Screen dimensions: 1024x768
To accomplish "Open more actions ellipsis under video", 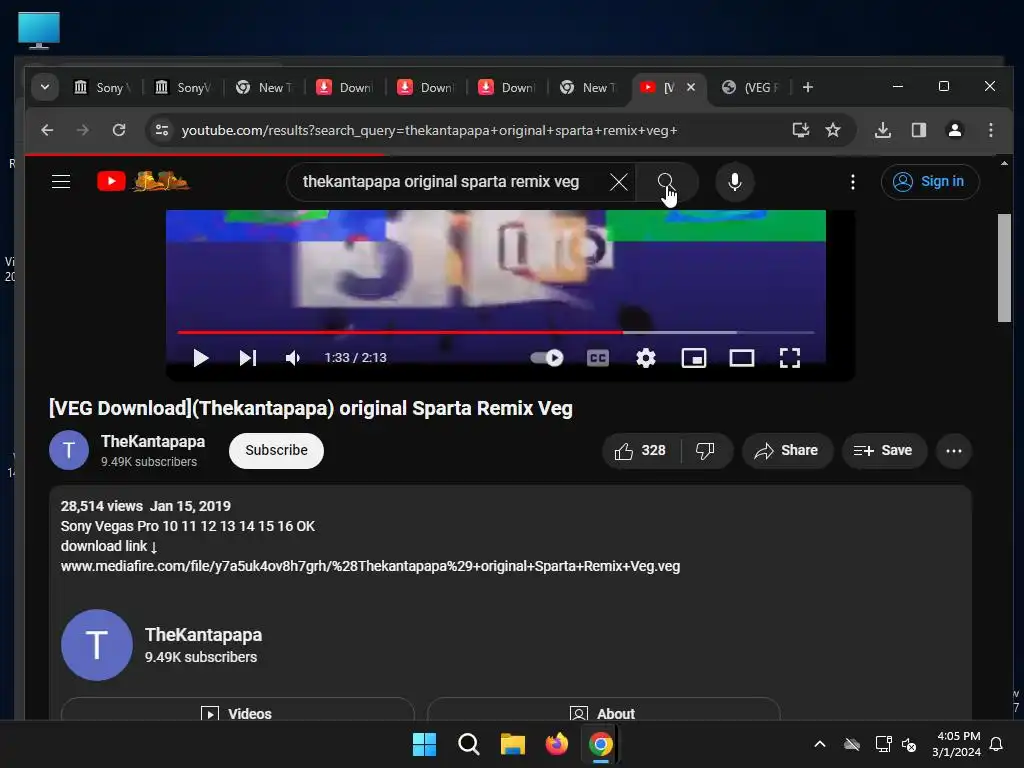I will [953, 451].
